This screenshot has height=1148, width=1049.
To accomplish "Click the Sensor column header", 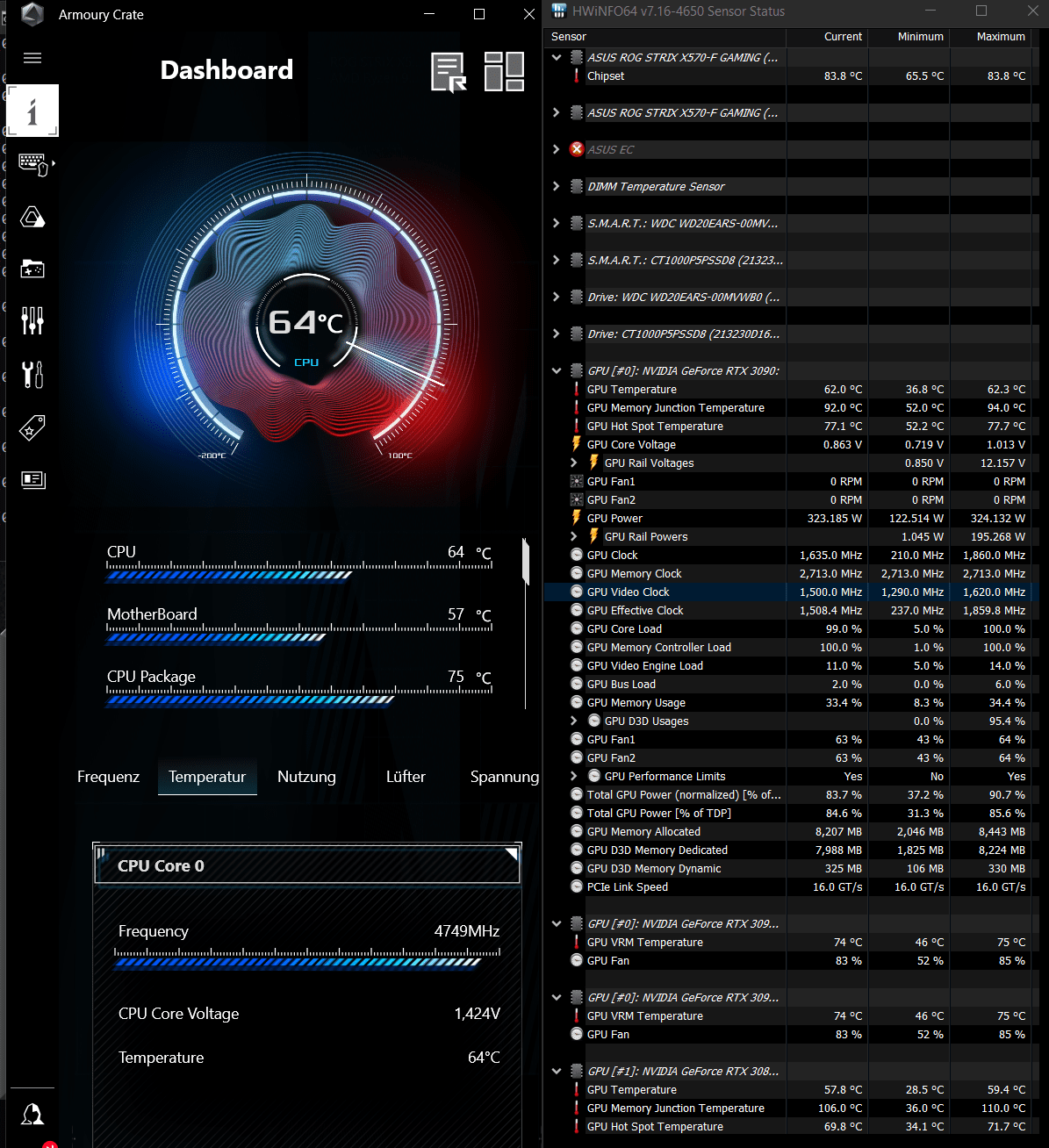I will (665, 37).
